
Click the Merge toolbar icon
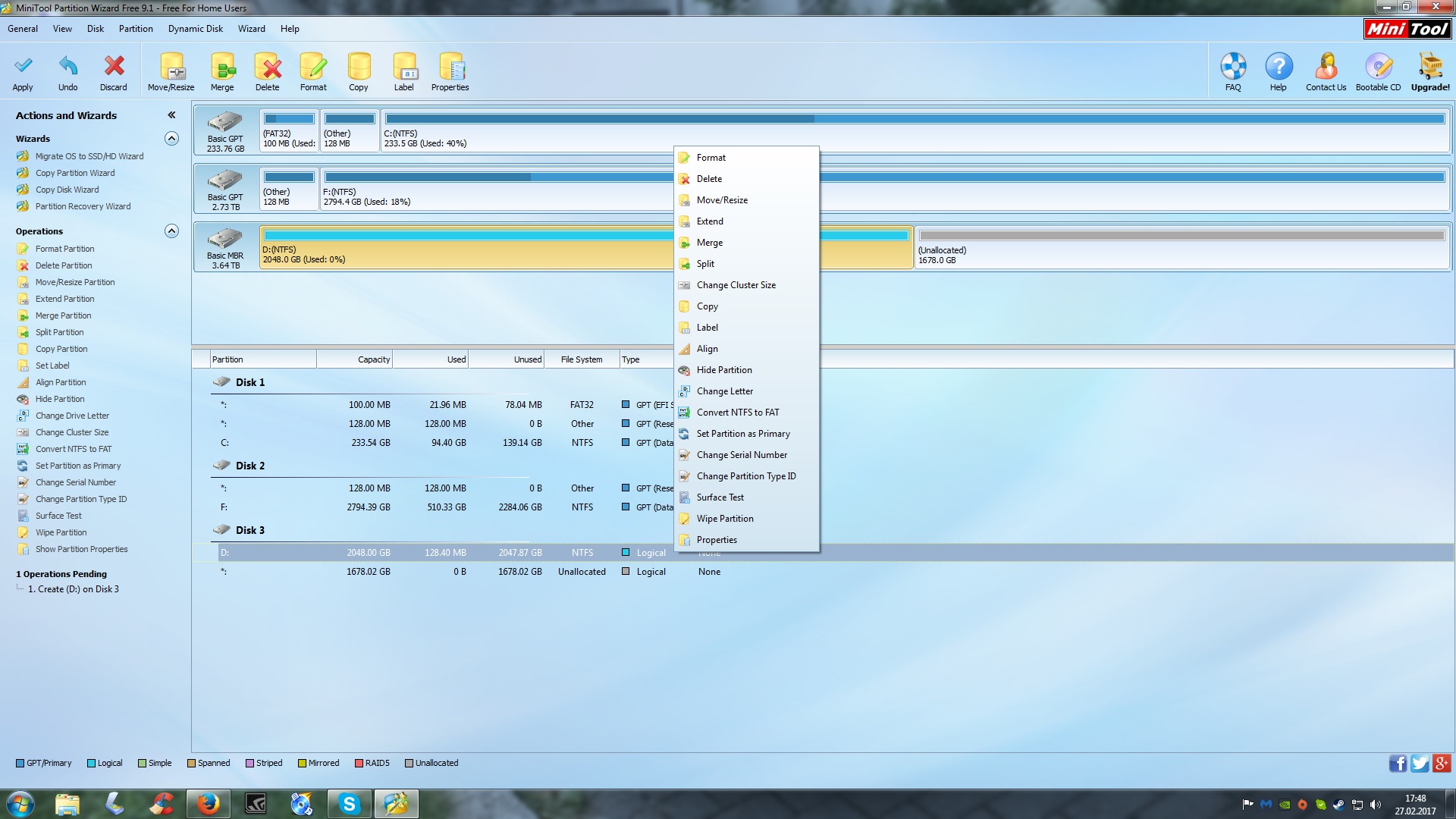click(x=222, y=67)
